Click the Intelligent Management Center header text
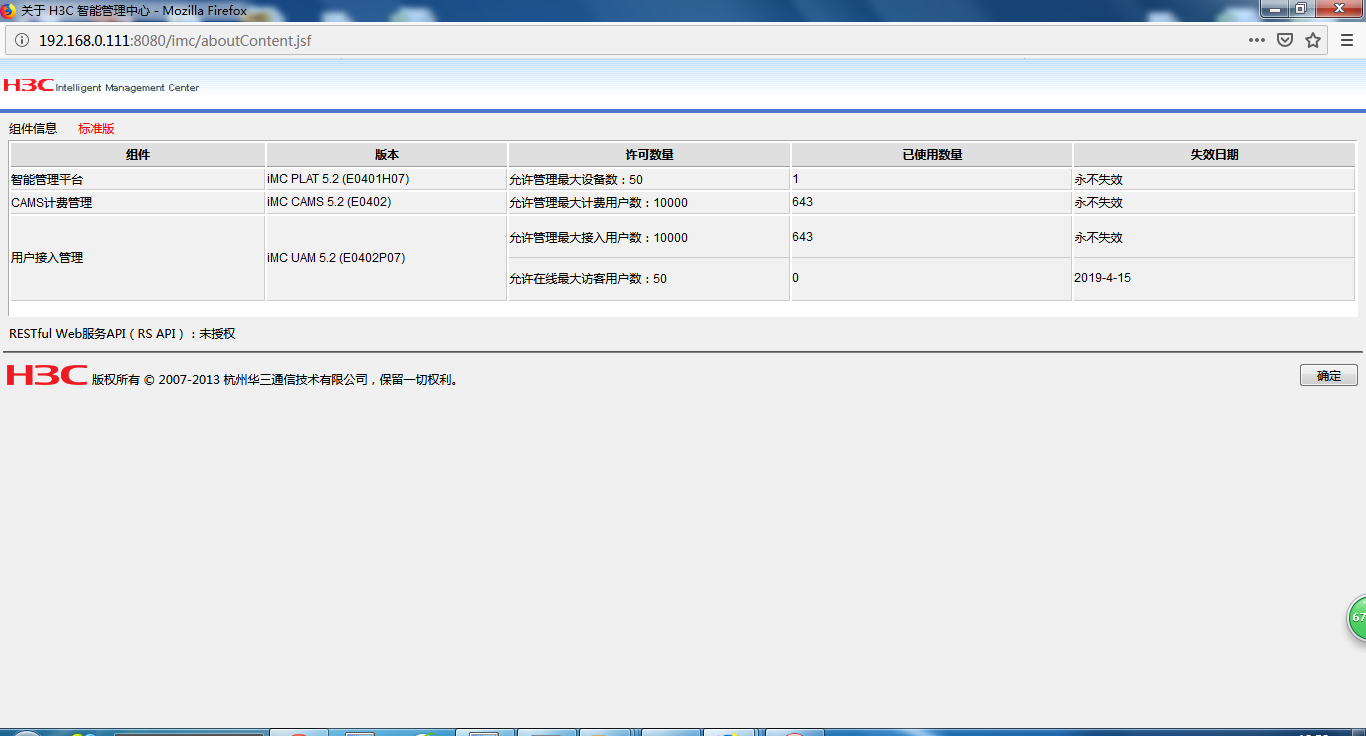 127,88
